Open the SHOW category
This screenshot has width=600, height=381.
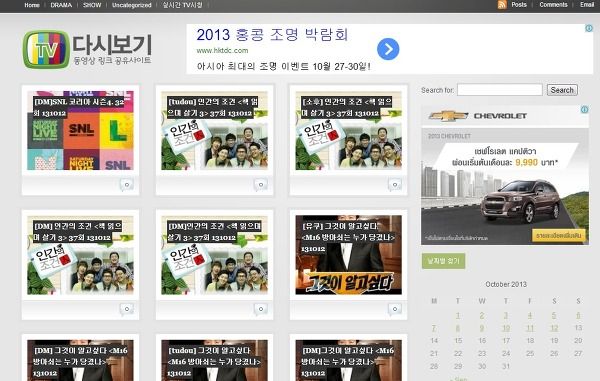[92, 5]
